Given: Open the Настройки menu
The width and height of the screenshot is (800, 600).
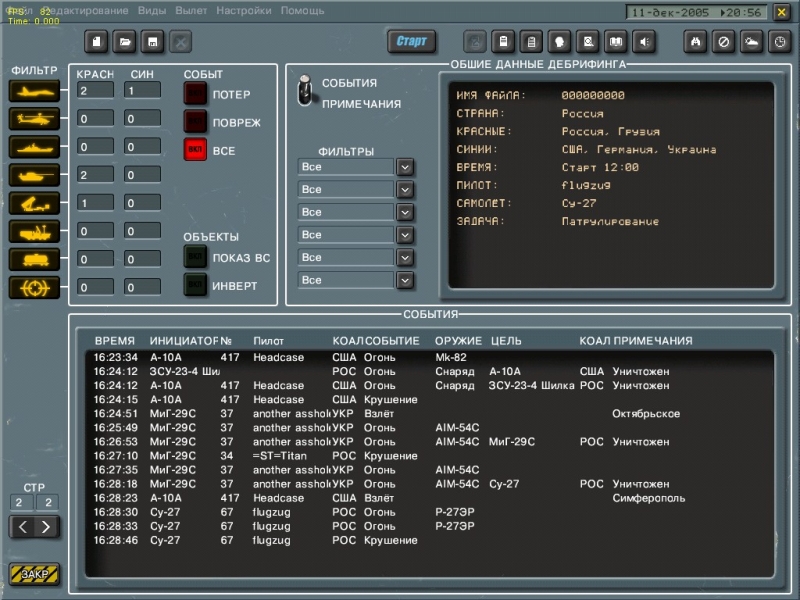Looking at the screenshot, I should point(244,10).
